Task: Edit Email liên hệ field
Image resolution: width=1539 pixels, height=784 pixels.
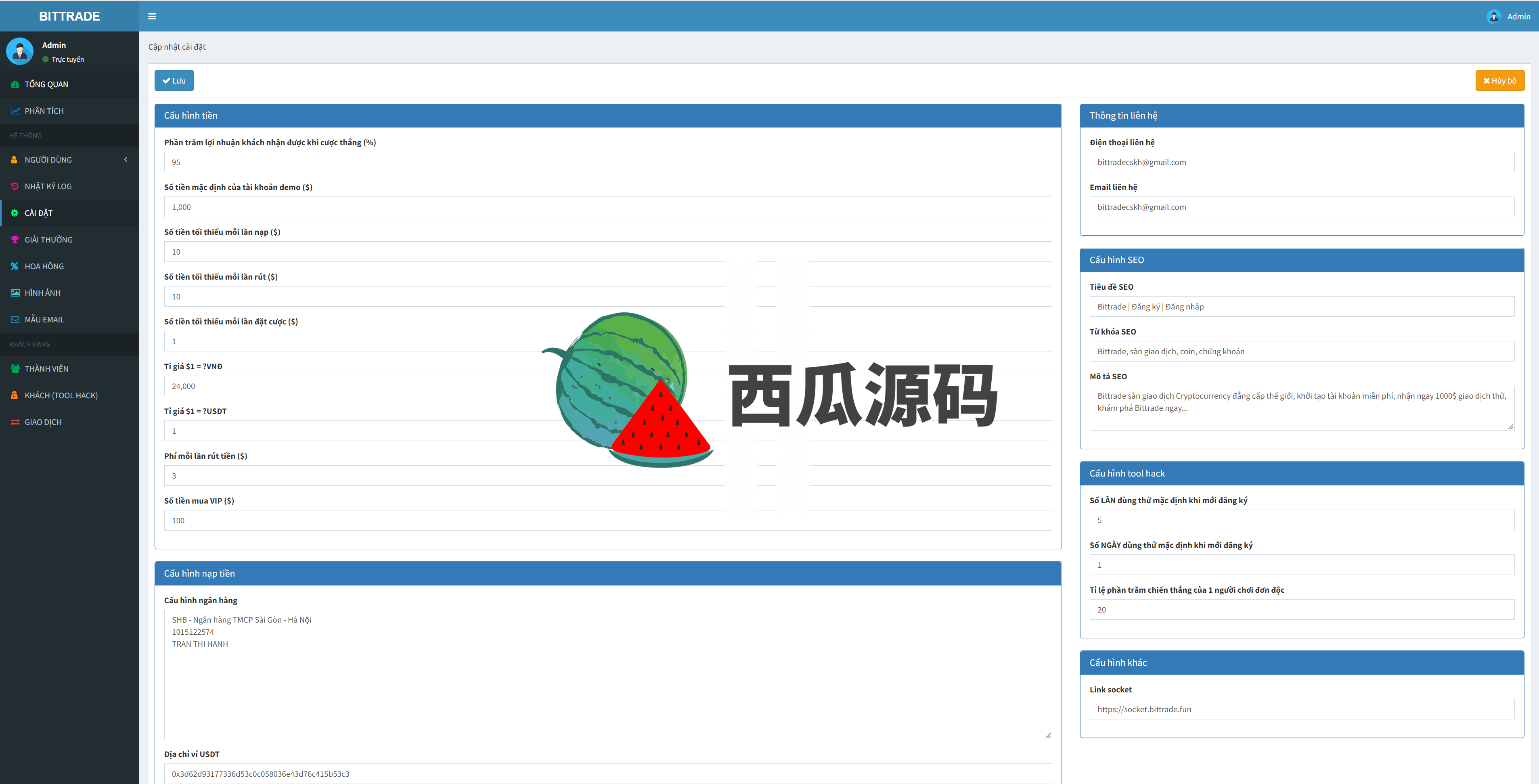Action: [x=1302, y=207]
